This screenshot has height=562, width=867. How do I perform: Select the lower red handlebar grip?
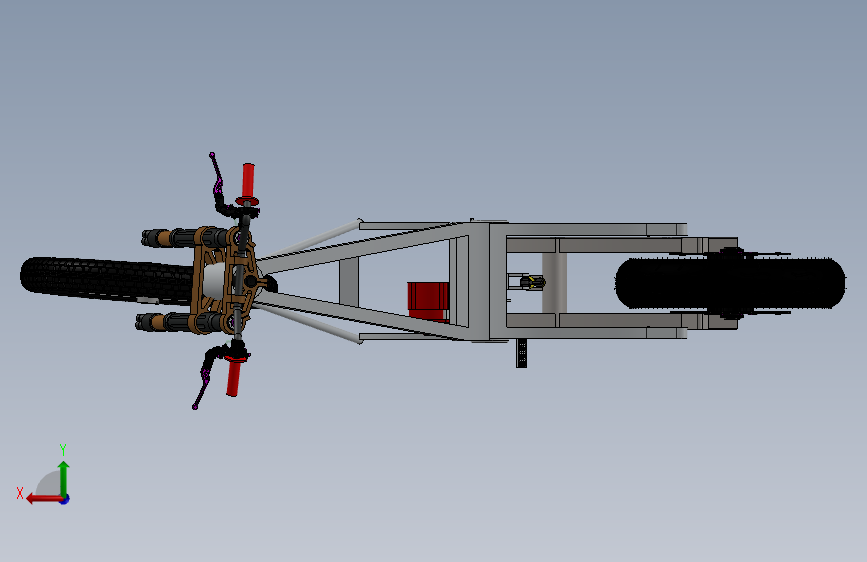(x=234, y=377)
